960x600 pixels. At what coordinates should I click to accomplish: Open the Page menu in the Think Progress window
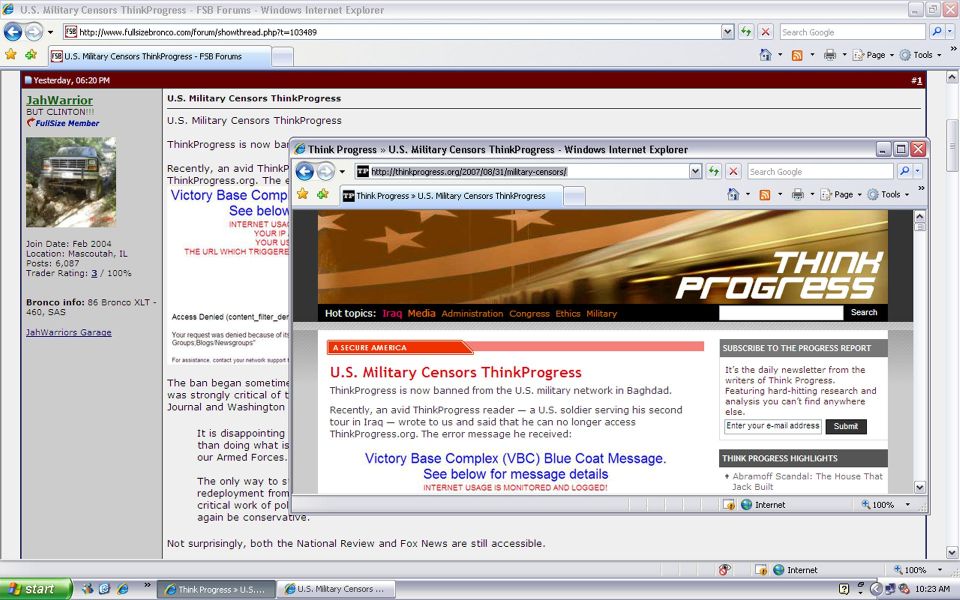tap(840, 195)
